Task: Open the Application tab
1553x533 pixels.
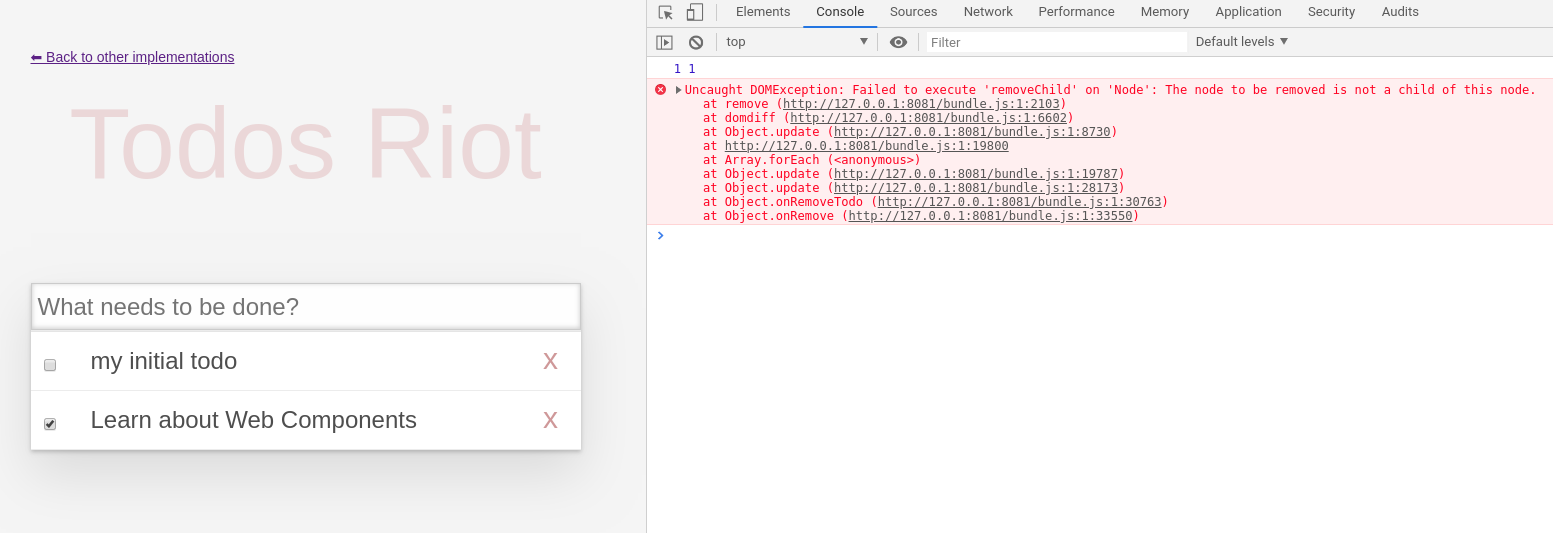Action: pyautogui.click(x=1248, y=12)
